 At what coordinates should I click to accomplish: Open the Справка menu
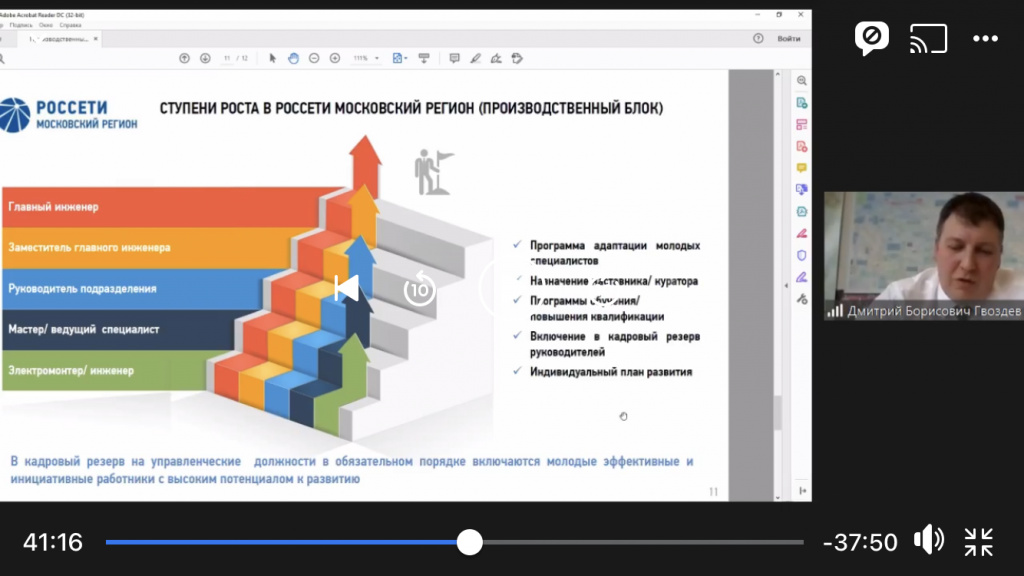pos(71,25)
